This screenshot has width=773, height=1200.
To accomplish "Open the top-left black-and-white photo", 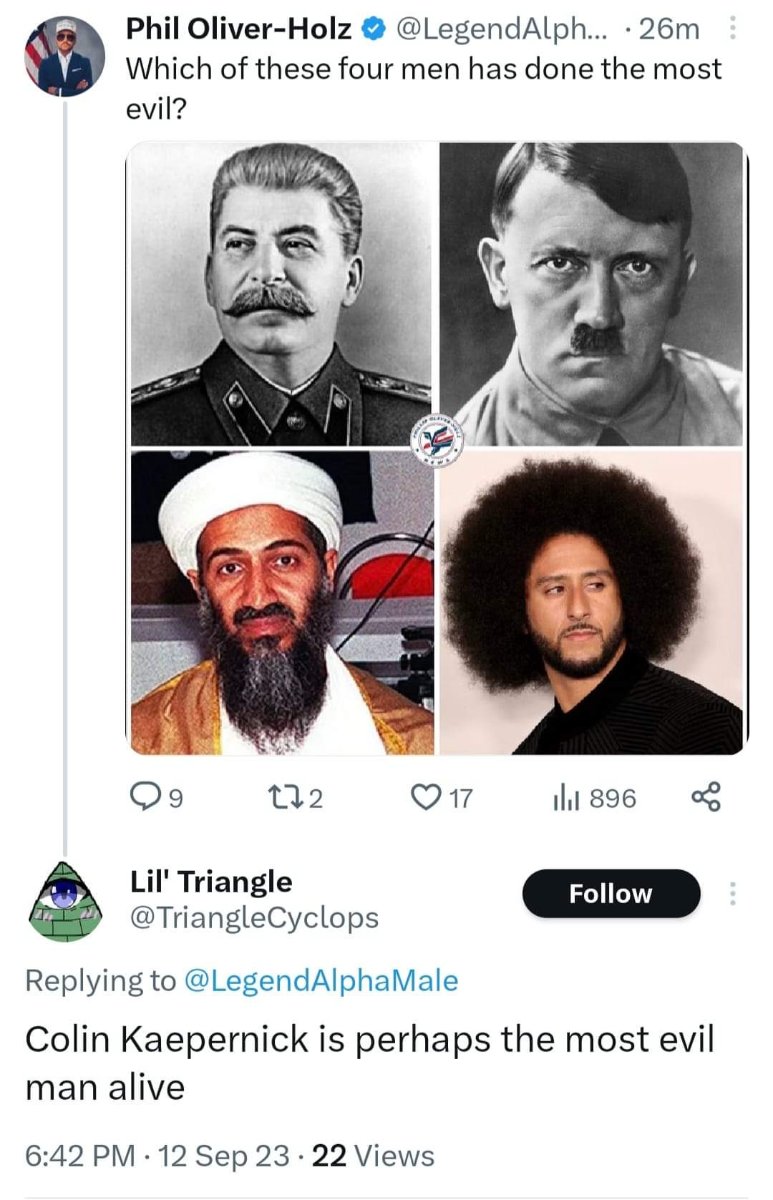I will point(282,294).
